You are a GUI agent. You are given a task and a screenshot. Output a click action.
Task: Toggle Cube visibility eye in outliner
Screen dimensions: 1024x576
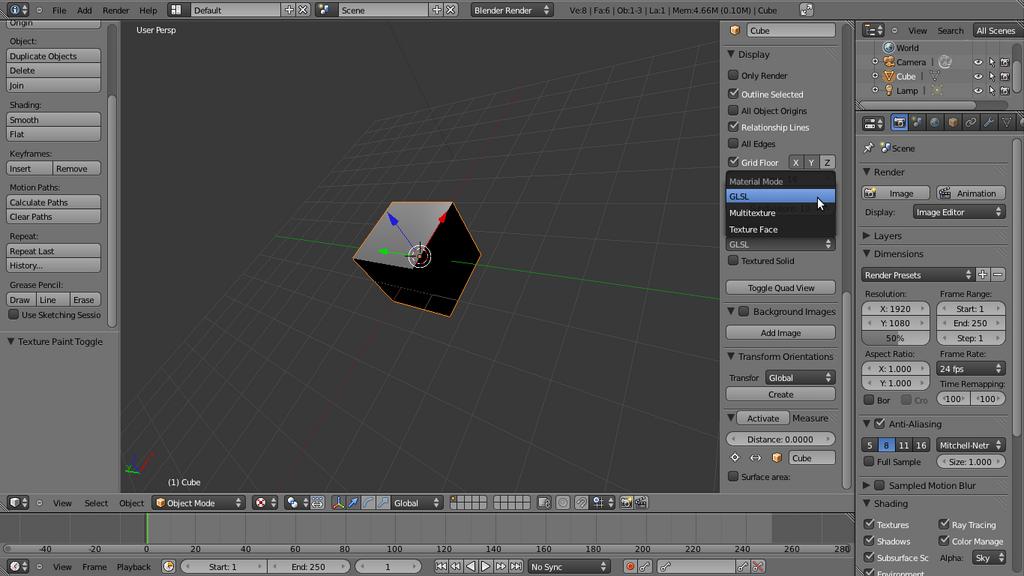click(x=978, y=76)
